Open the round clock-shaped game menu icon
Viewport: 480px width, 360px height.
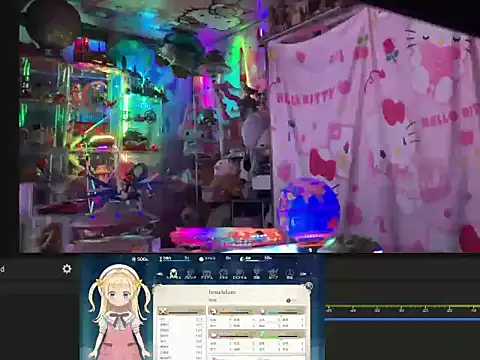[x=289, y=274]
